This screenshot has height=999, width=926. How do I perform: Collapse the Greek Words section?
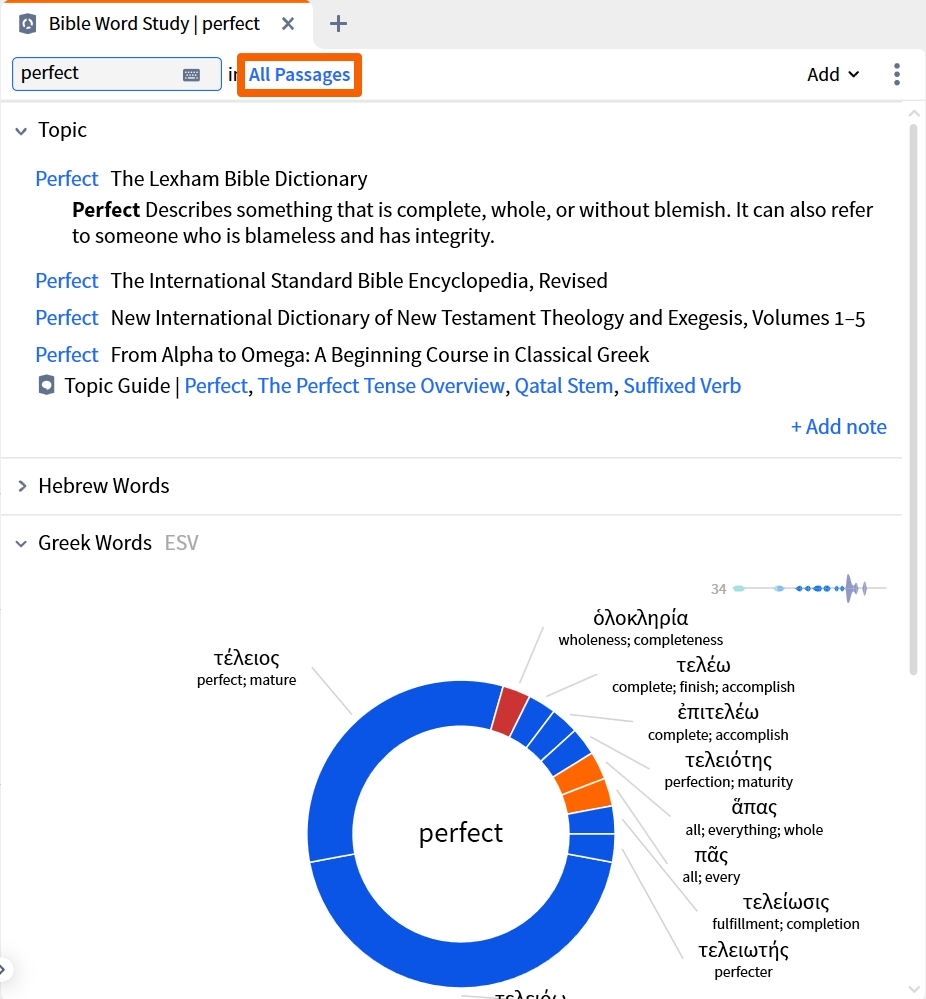(x=21, y=543)
